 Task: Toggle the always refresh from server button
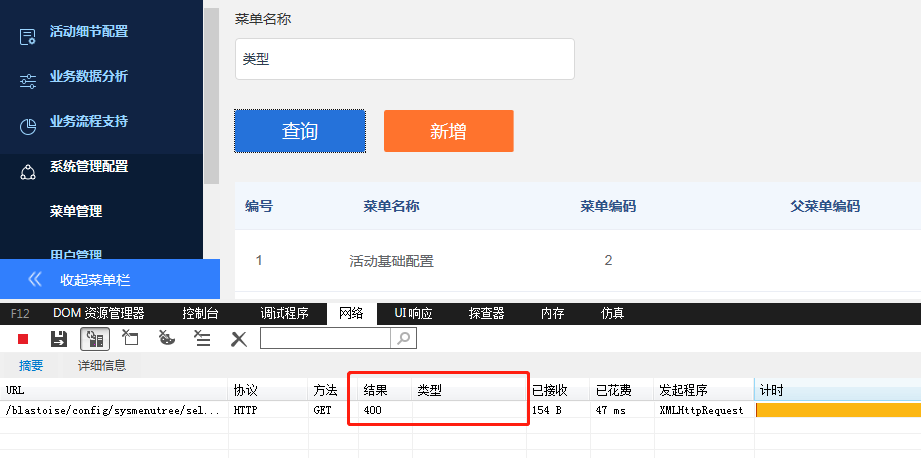click(x=94, y=339)
